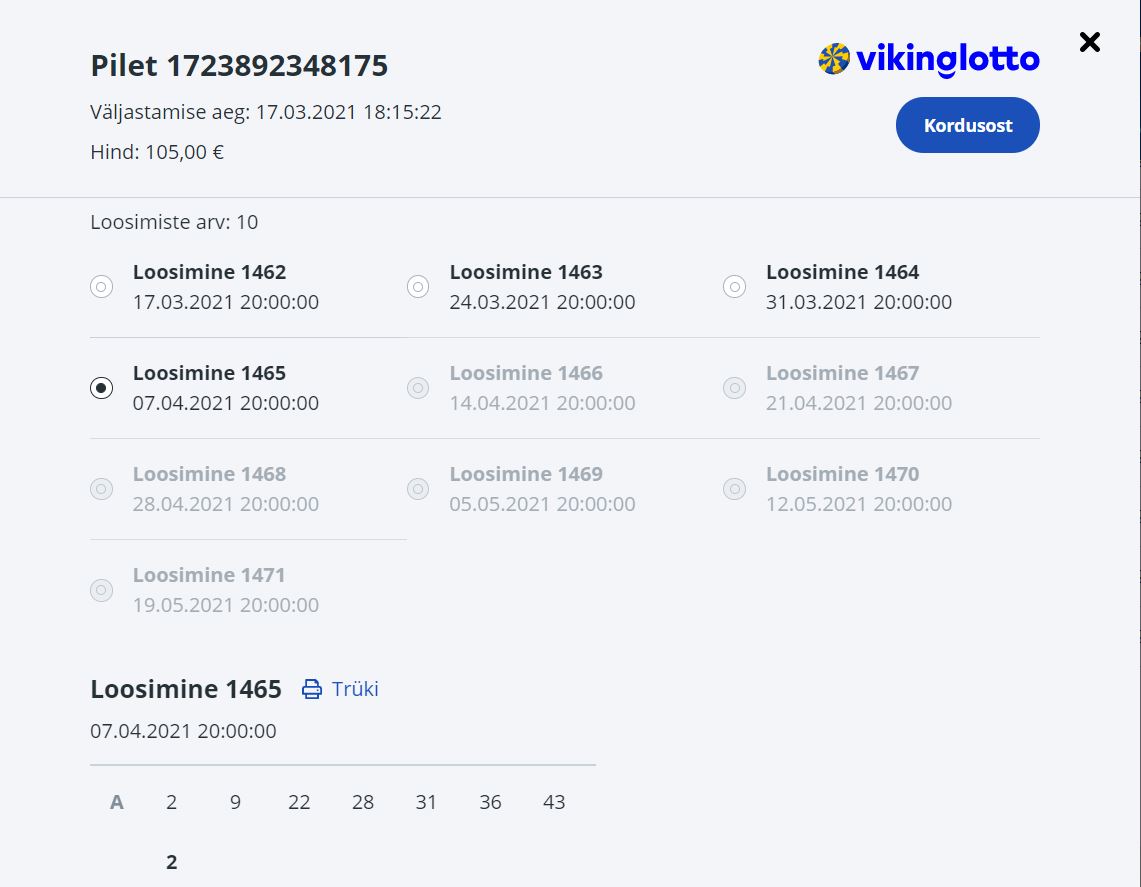Click the printer icon beside Trüki
Image resolution: width=1141 pixels, height=887 pixels.
312,689
